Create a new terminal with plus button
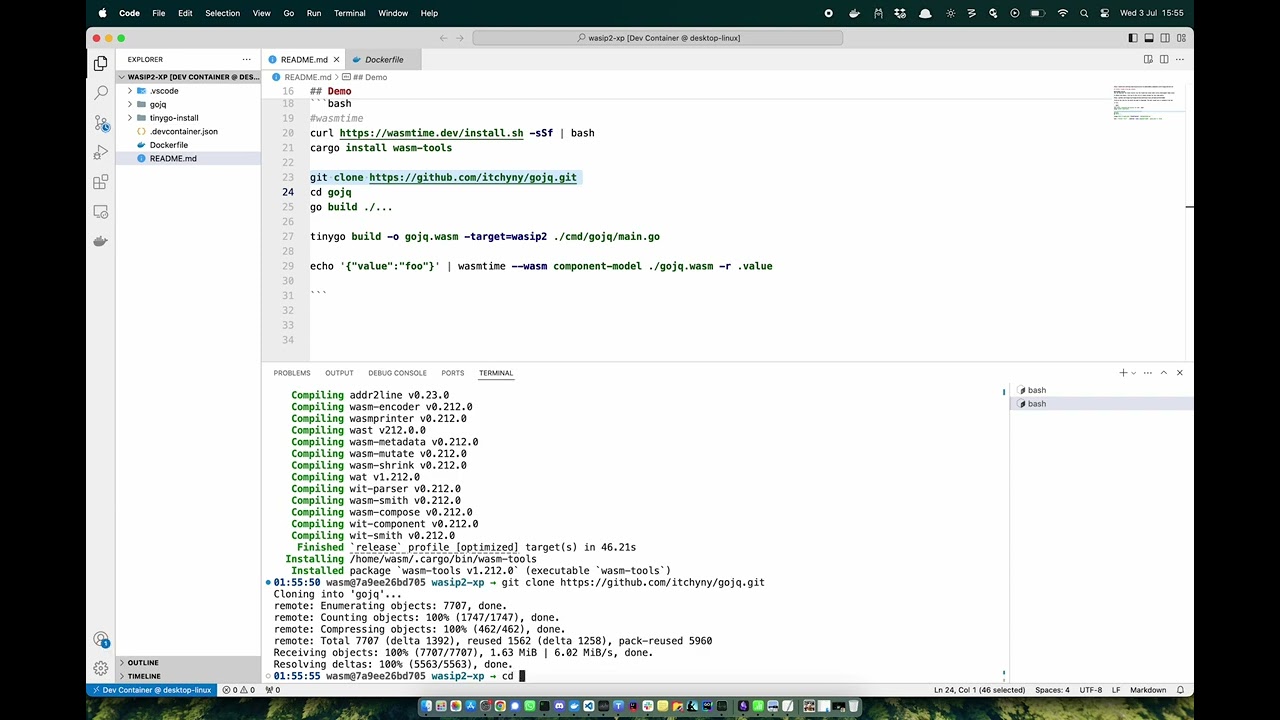Image resolution: width=1280 pixels, height=720 pixels. coord(1123,373)
